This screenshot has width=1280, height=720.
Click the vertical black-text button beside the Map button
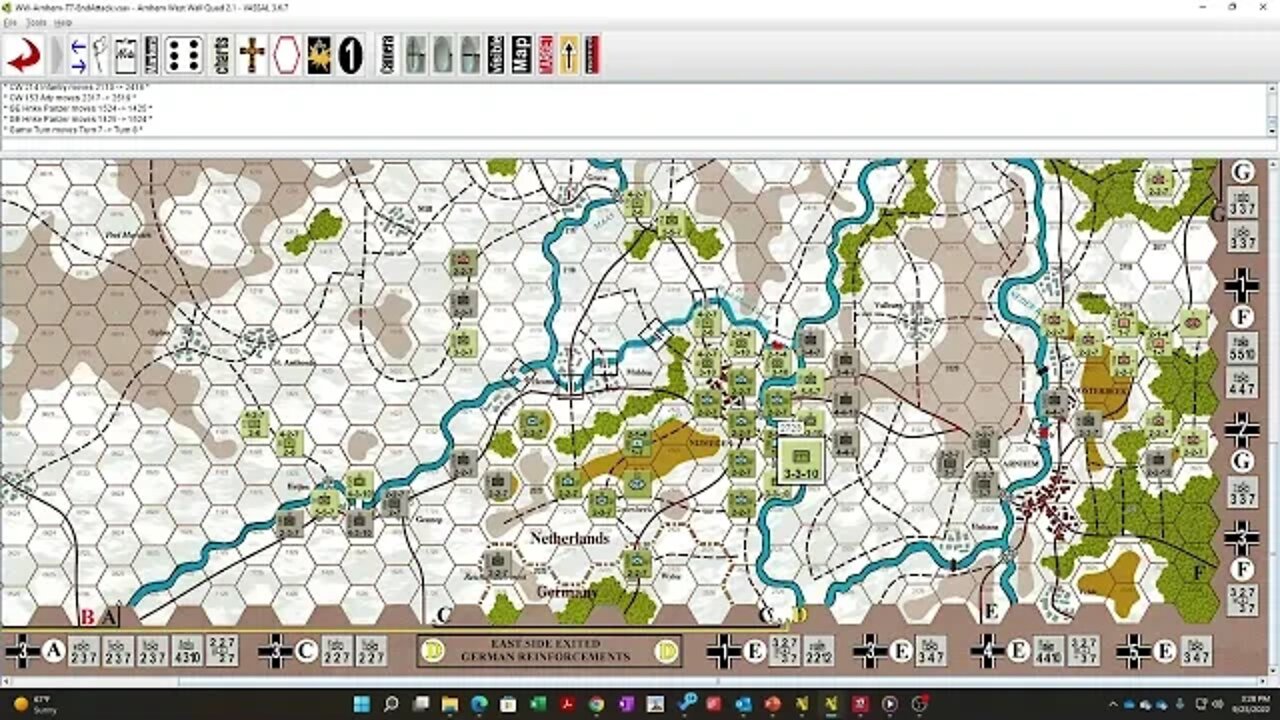pyautogui.click(x=496, y=55)
